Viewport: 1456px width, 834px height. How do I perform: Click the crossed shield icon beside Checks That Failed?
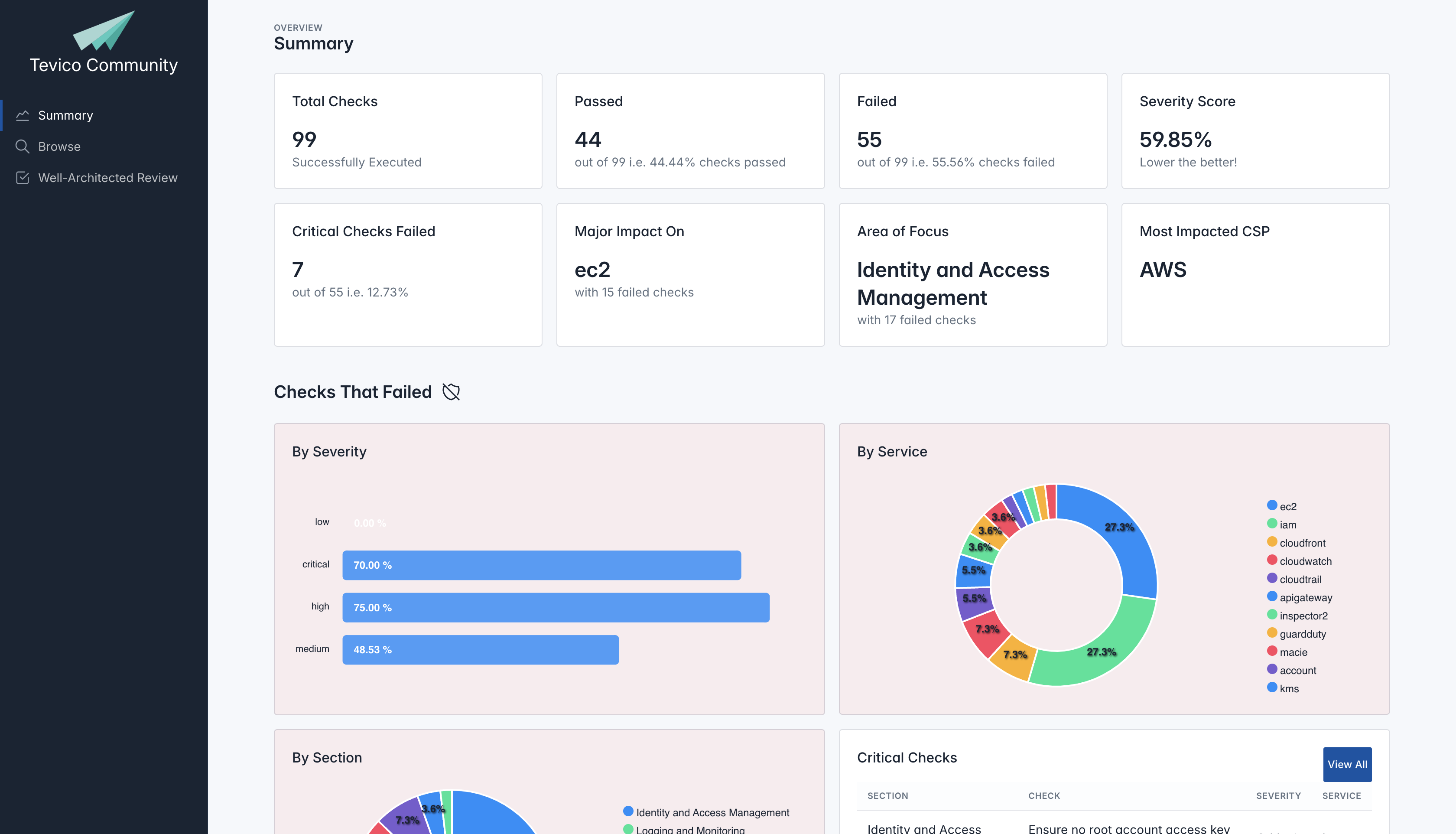coord(451,392)
